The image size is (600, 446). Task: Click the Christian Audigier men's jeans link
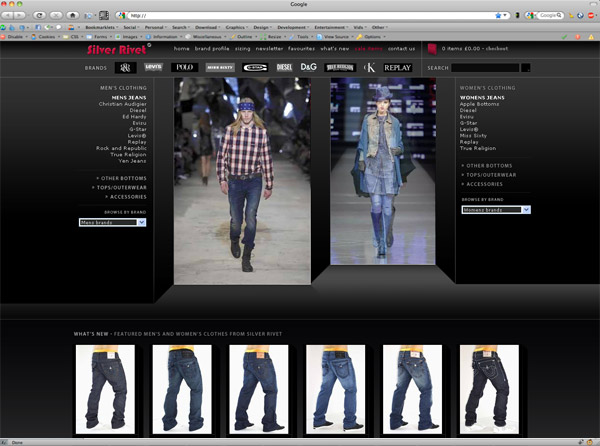coord(123,104)
